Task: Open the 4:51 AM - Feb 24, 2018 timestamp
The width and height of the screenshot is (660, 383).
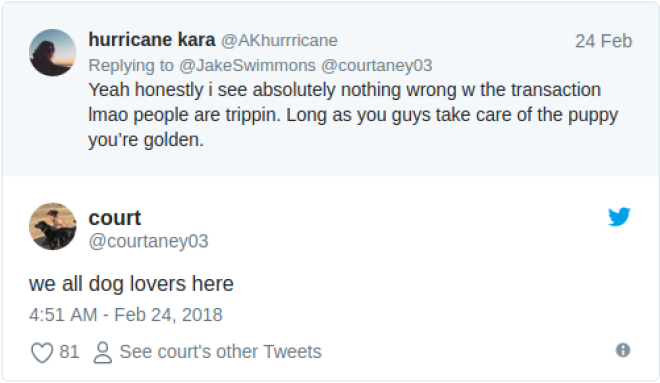Action: [125, 315]
